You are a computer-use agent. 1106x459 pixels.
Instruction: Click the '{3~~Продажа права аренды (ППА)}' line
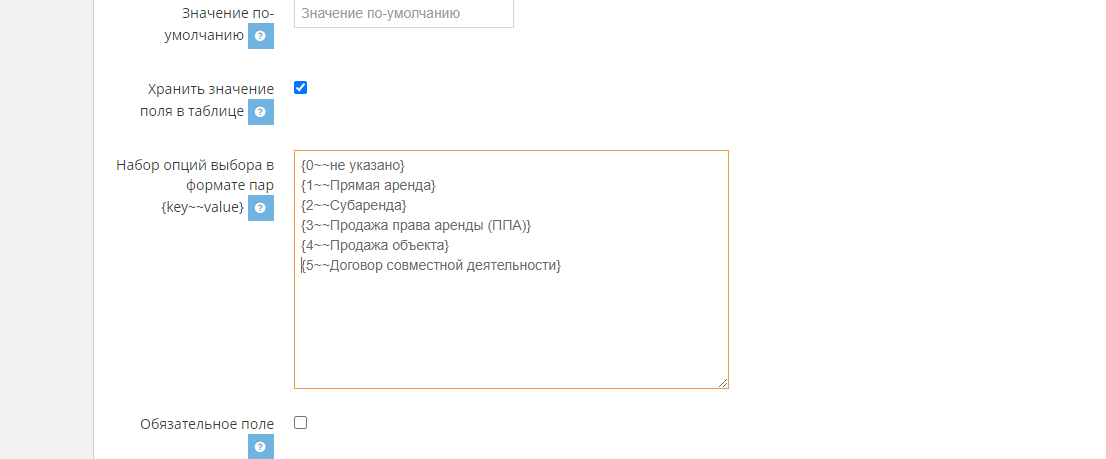pyautogui.click(x=415, y=226)
